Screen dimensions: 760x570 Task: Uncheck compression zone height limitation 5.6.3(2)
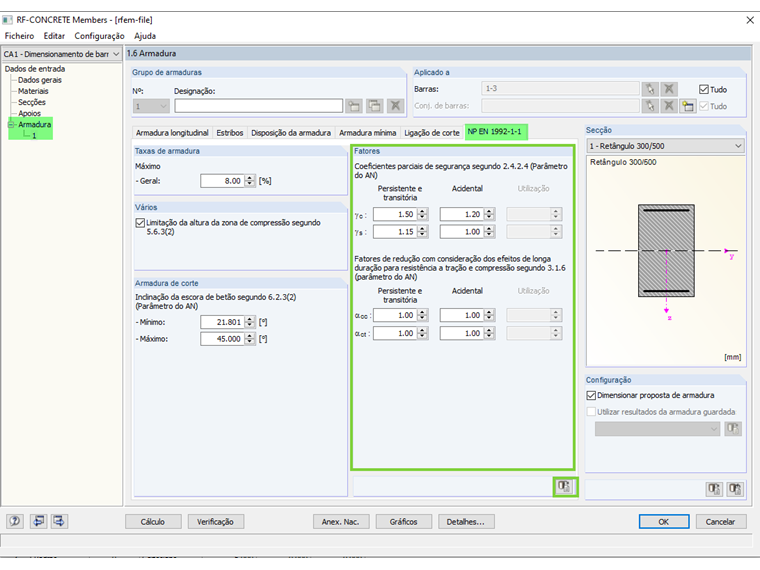pyautogui.click(x=140, y=222)
